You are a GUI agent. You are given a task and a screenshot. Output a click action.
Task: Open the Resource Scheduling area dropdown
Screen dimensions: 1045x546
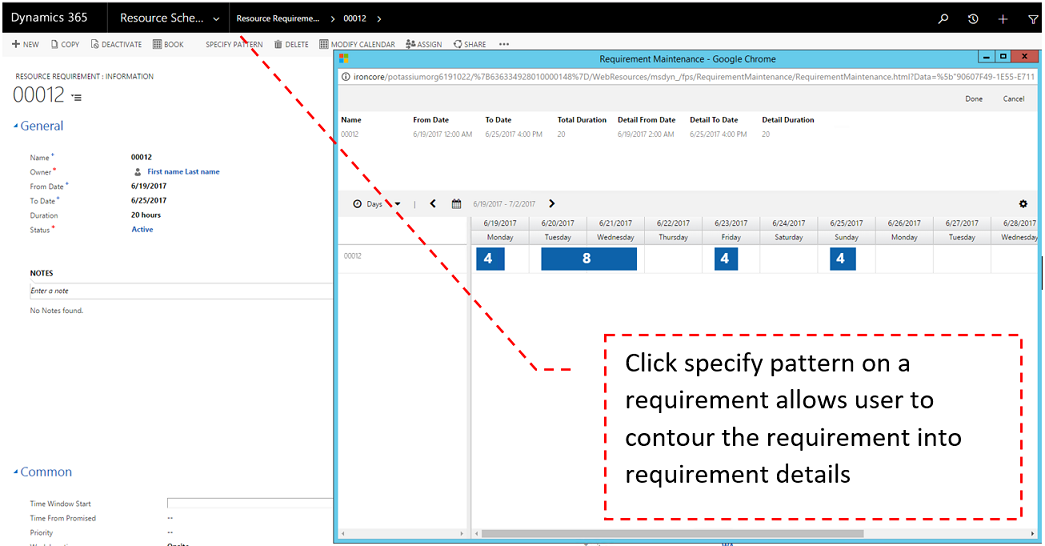(169, 19)
